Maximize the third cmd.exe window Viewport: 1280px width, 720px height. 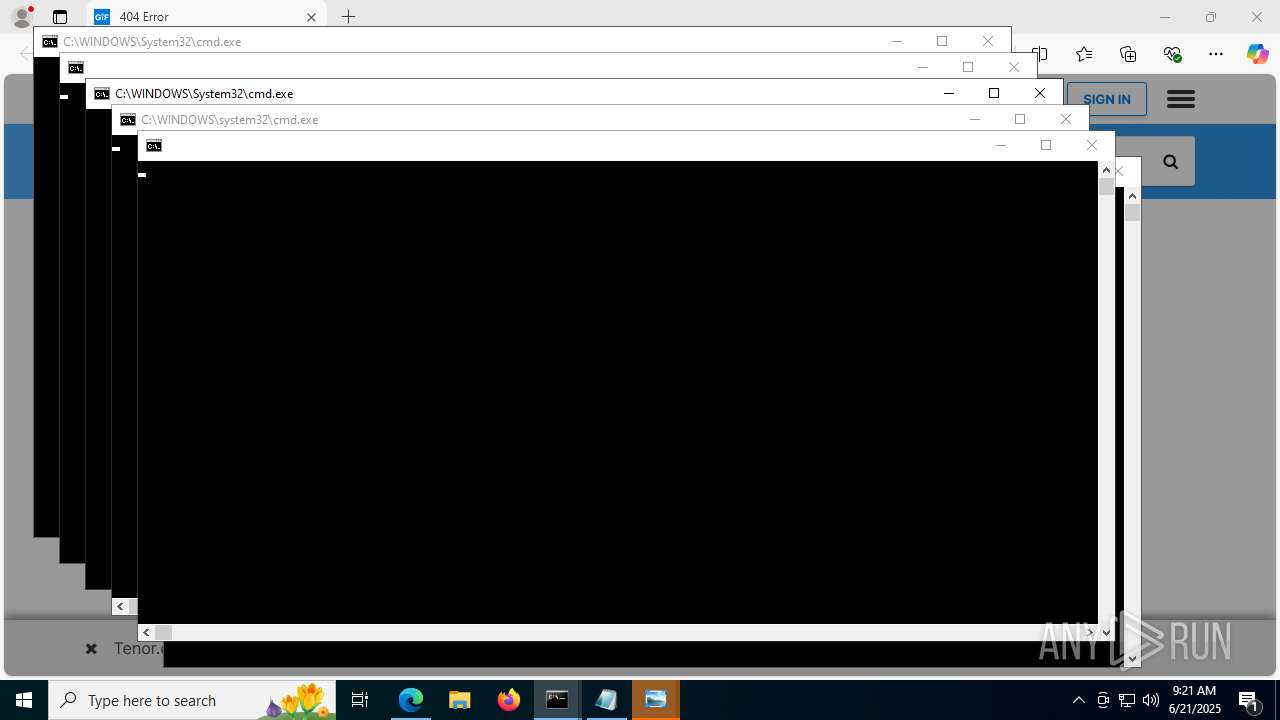[x=994, y=93]
